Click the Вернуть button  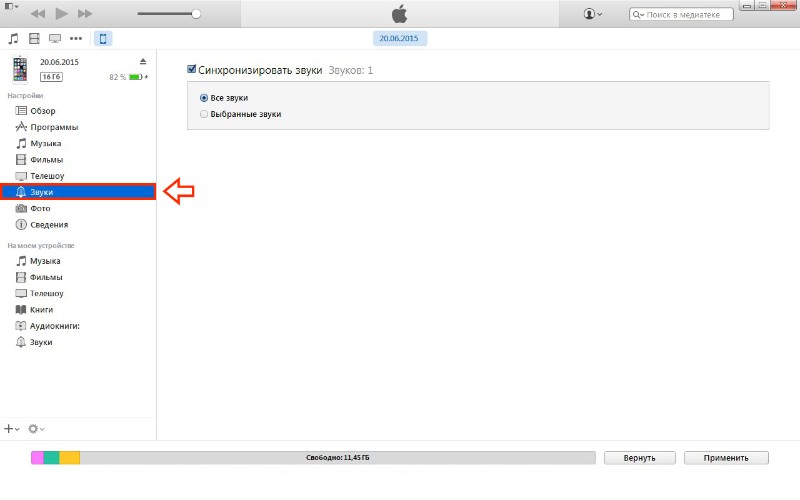coord(639,458)
